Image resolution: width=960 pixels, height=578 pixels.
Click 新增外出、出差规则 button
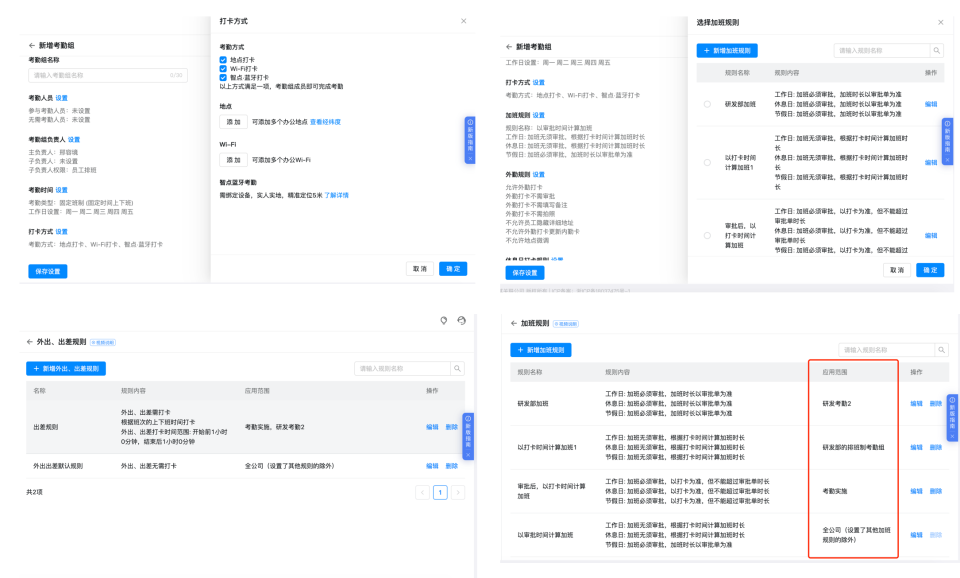pyautogui.click(x=66, y=369)
